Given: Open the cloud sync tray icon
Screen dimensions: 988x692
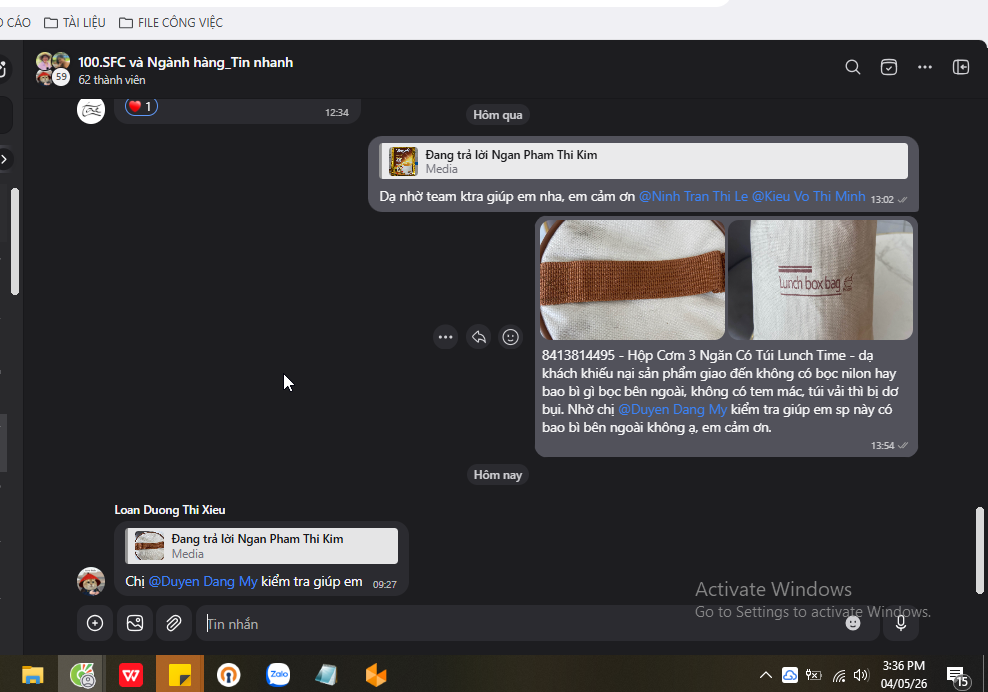Looking at the screenshot, I should [790, 675].
